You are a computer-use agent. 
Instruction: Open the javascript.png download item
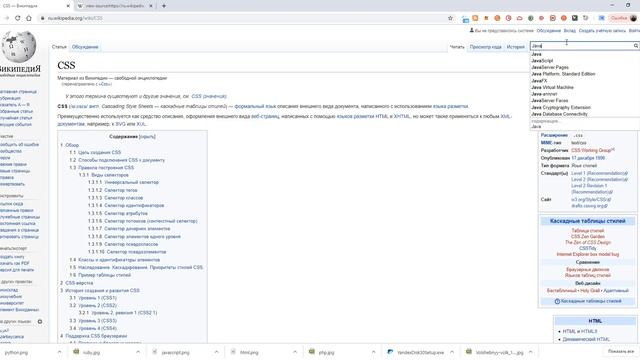176,352
